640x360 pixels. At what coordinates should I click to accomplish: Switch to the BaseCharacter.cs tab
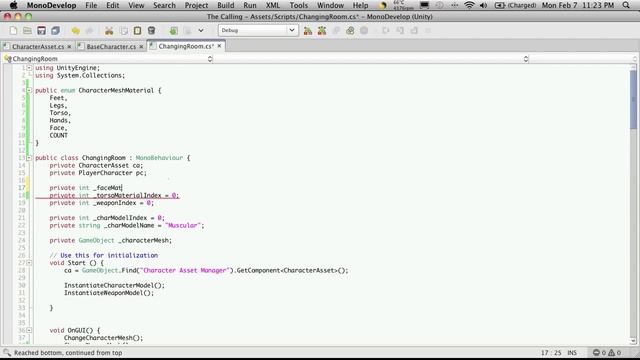(111, 47)
